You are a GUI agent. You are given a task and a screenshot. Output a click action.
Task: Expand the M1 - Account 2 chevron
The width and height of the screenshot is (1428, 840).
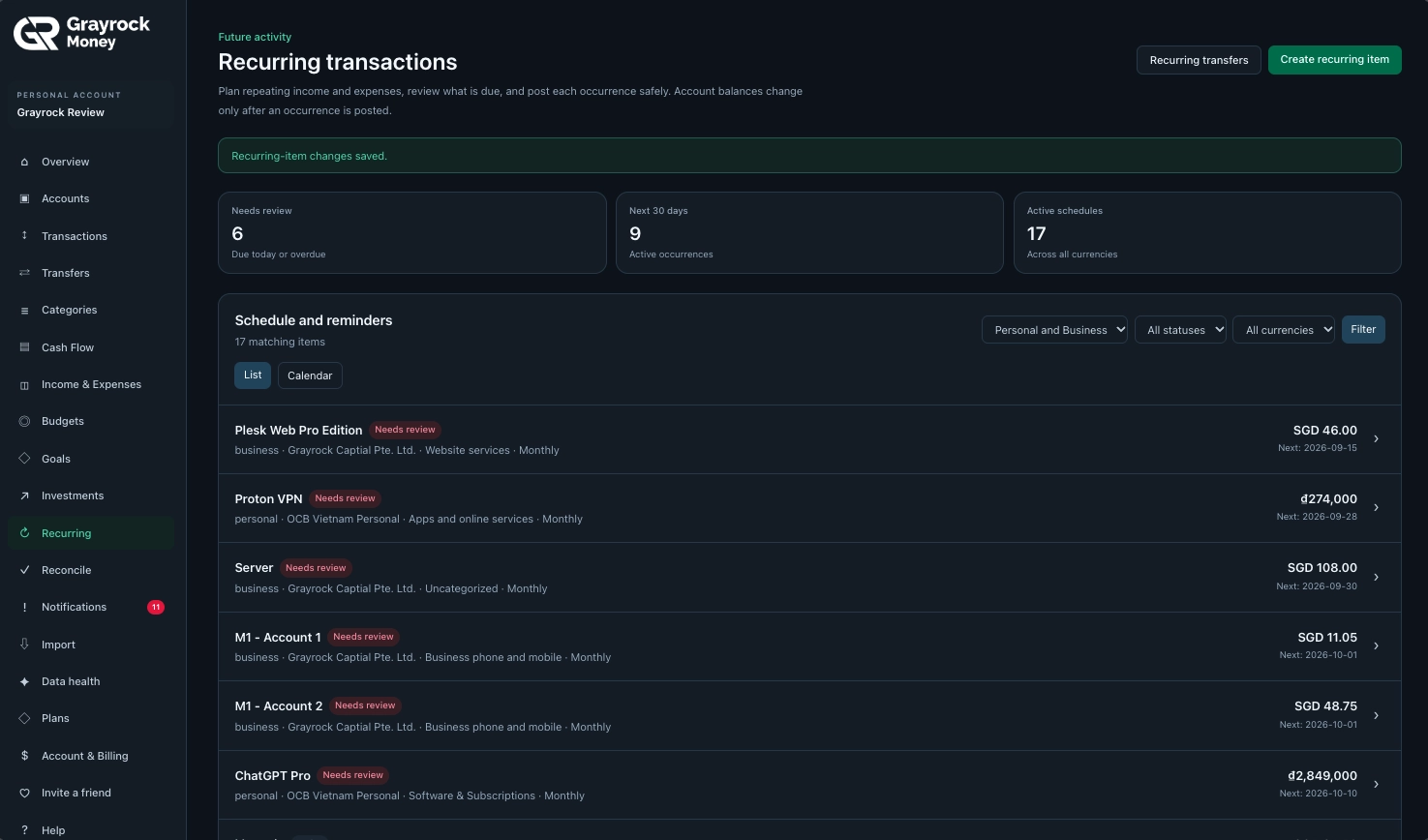click(1376, 716)
